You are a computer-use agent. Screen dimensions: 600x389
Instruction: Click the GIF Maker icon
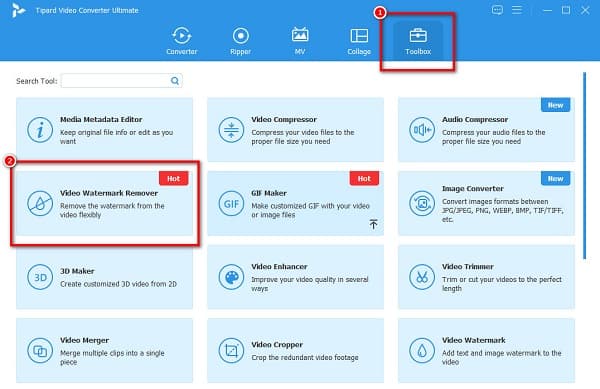231,203
